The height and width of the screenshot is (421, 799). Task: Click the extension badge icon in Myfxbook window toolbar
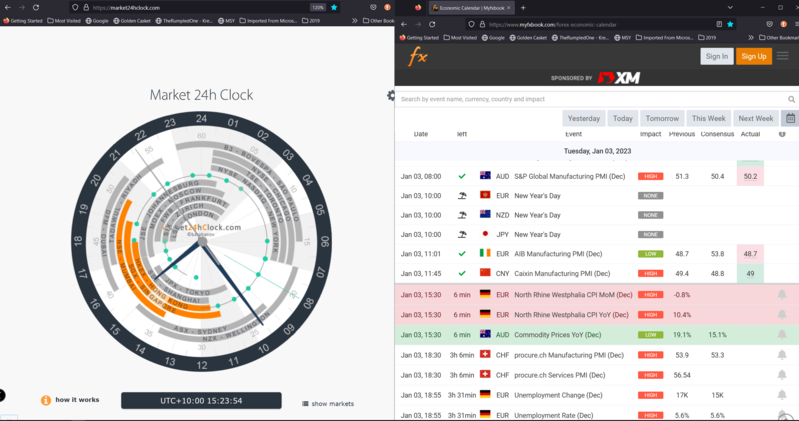[784, 24]
